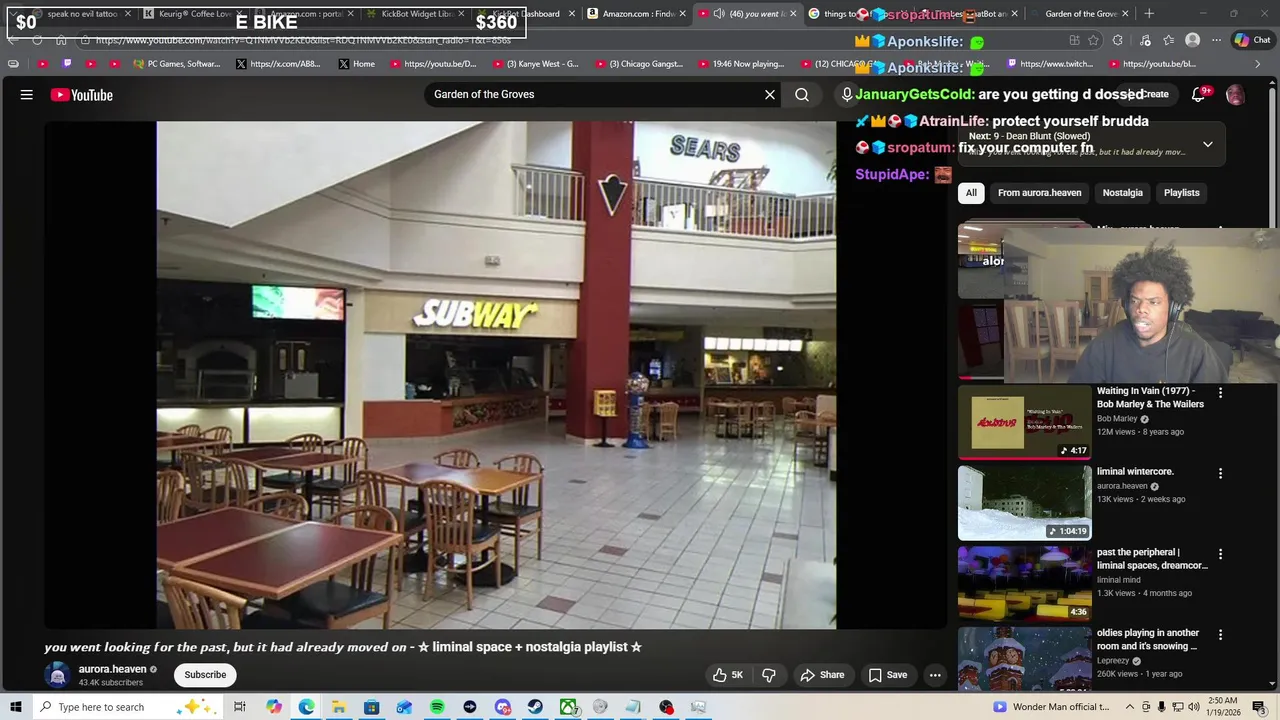
Task: Open past the peripheral video thumbnail
Action: [x=1025, y=584]
